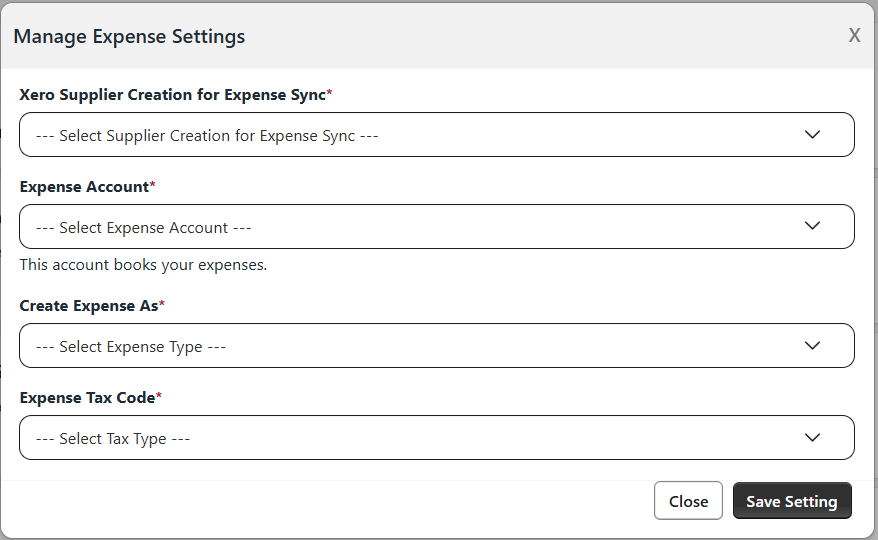
Task: Click the 'This account books your expenses' hint
Action: 143,265
